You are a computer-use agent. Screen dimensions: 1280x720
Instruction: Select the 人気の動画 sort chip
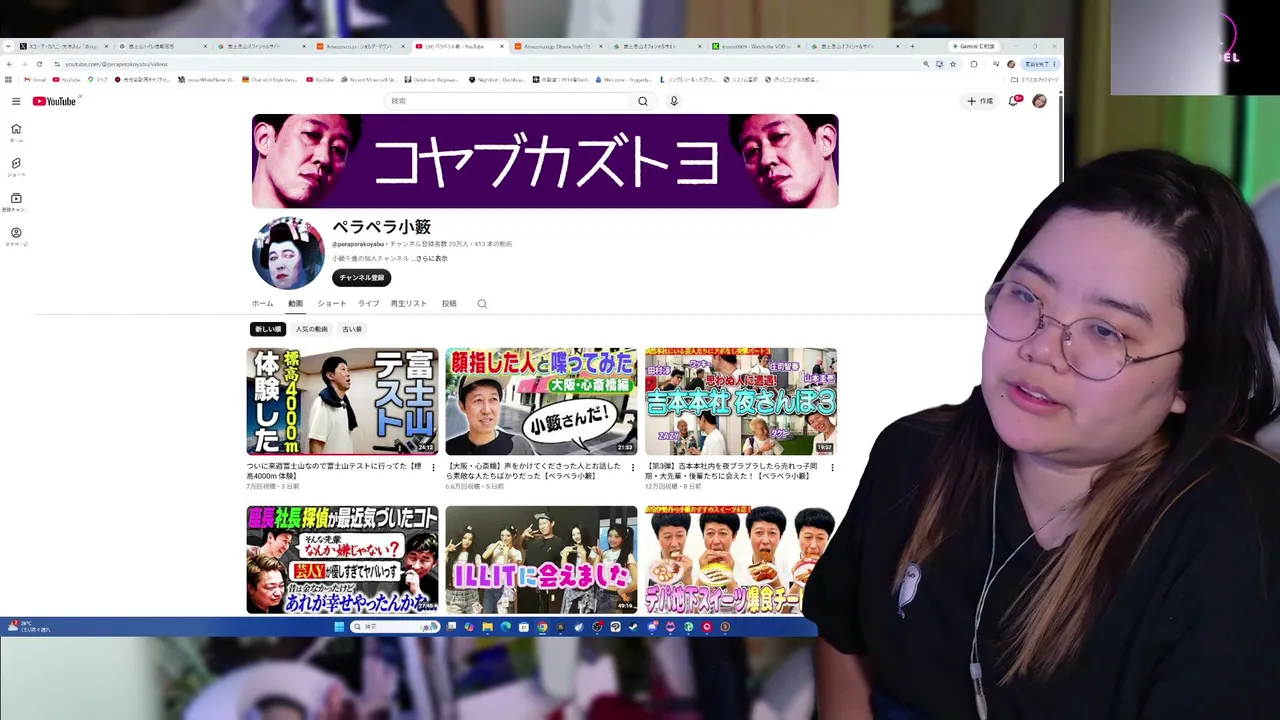(x=311, y=329)
